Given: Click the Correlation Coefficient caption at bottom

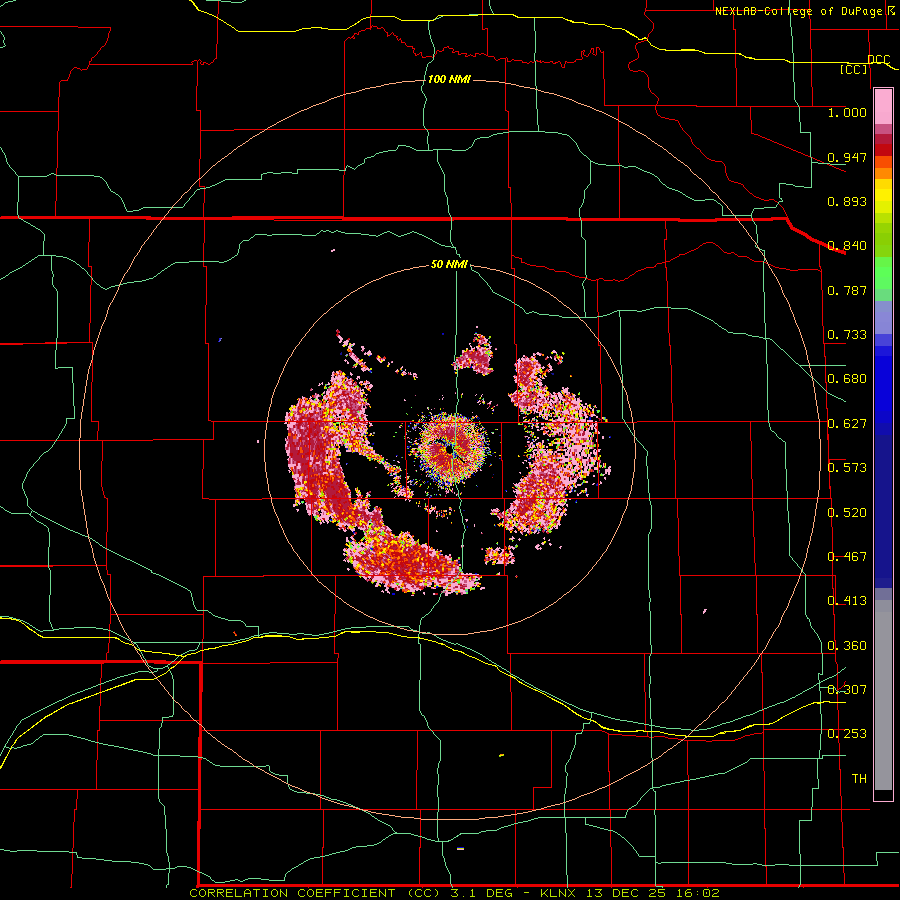Looking at the screenshot, I should coord(454,893).
